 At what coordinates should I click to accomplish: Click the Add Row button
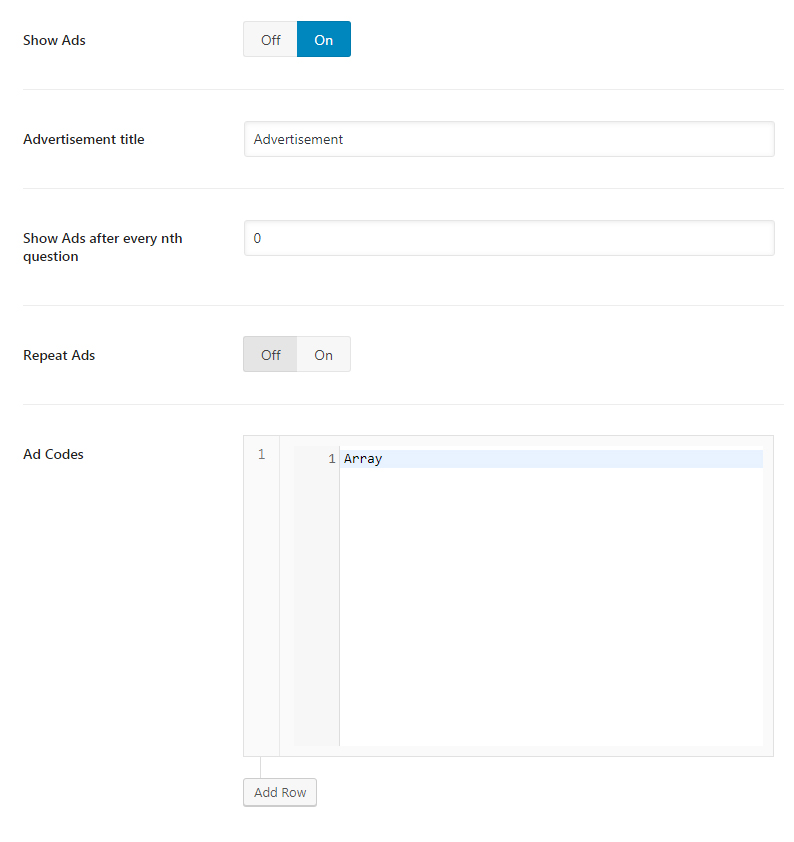pos(280,792)
